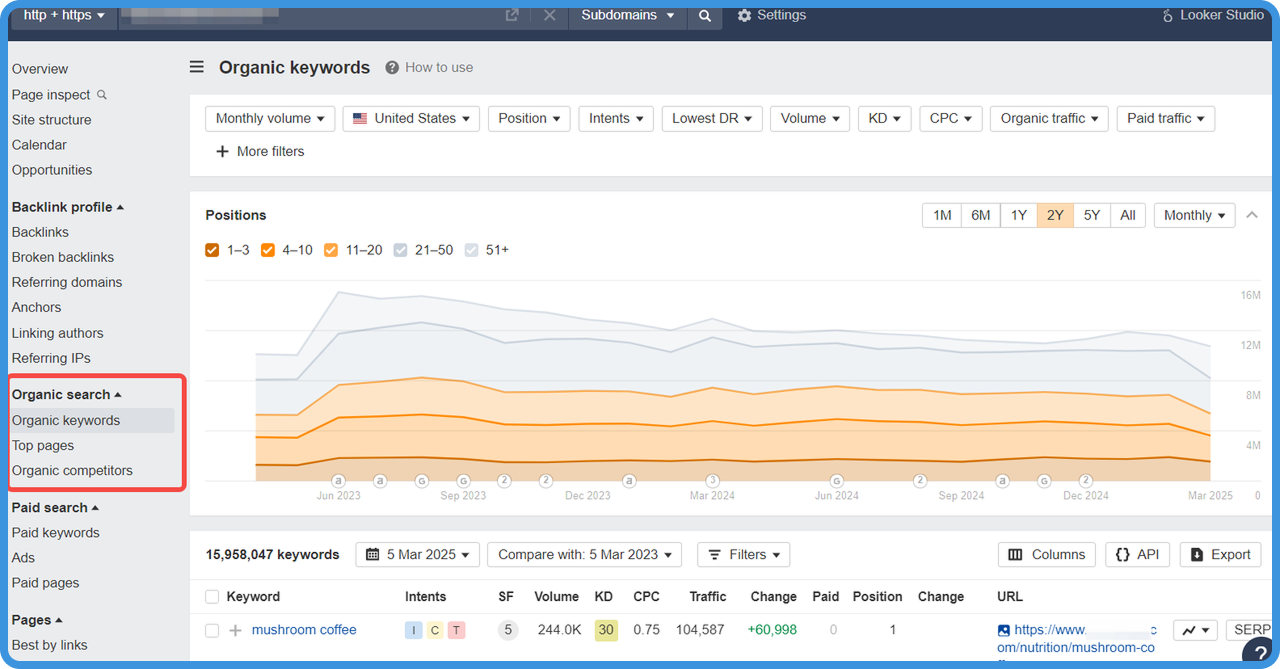Open the Lowest DR filter dropdown
Viewport: 1280px width, 669px height.
tap(712, 118)
